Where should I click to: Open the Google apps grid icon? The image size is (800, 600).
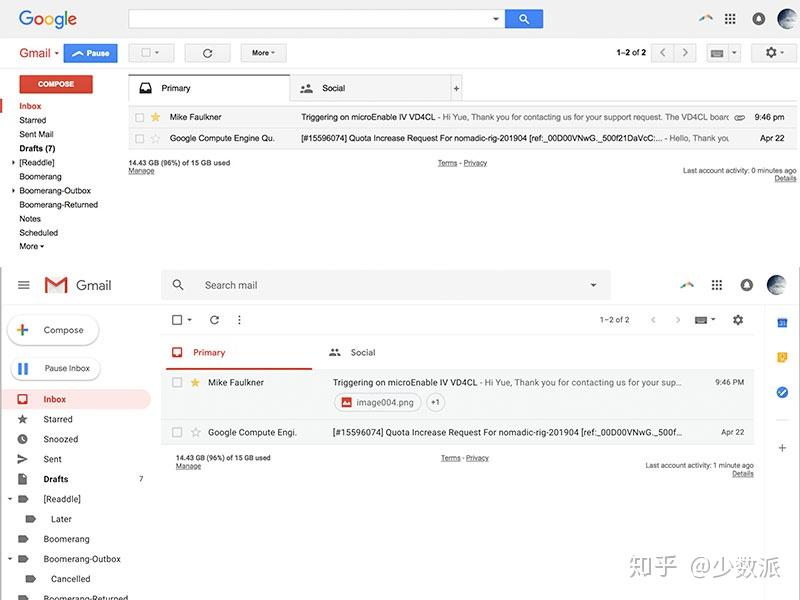[x=717, y=285]
